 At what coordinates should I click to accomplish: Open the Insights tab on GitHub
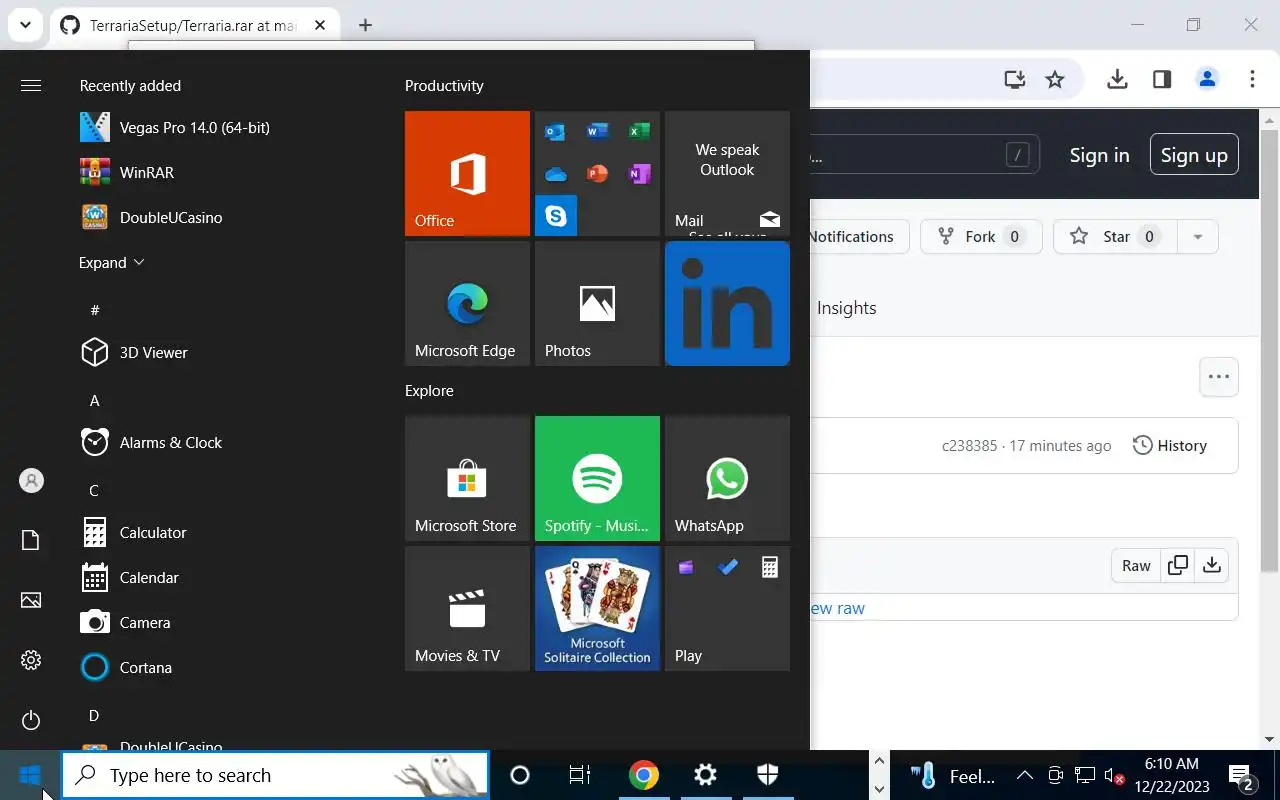coord(846,308)
